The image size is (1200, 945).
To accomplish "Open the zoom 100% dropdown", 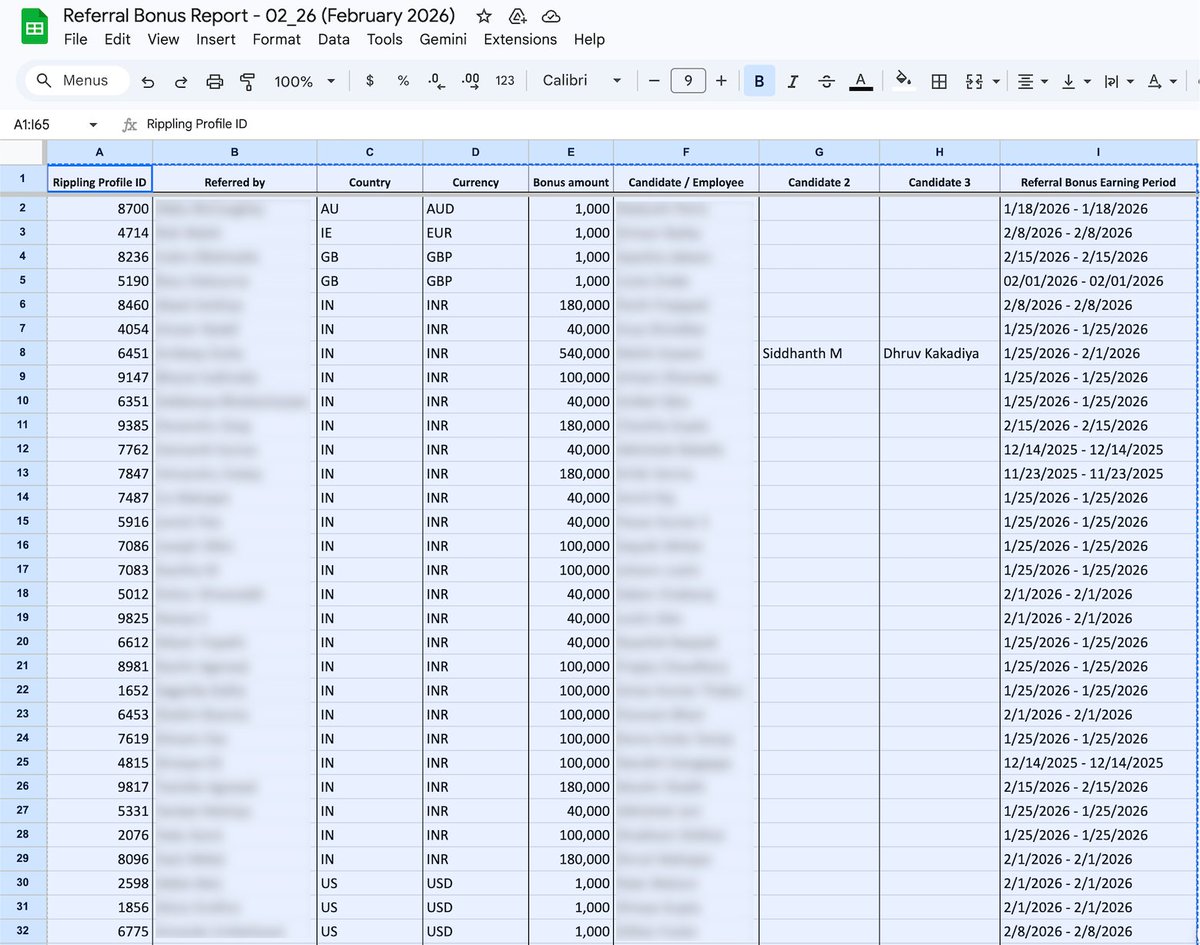I will tap(305, 81).
